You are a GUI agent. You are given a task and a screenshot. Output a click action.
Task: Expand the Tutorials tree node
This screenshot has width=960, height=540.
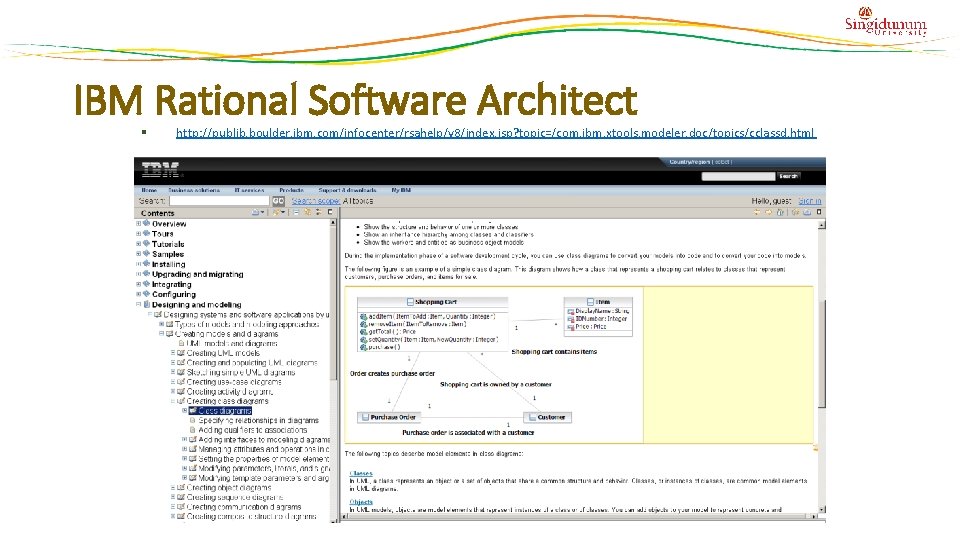[138, 244]
